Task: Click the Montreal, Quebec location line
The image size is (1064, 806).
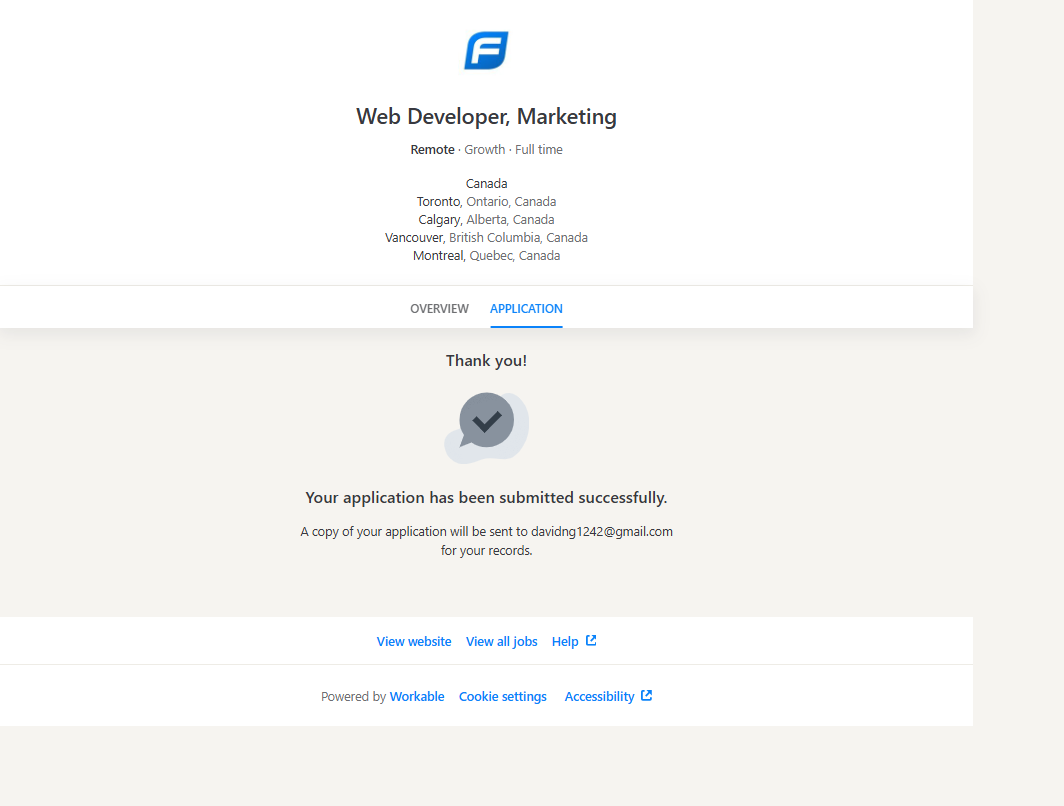Action: (486, 256)
